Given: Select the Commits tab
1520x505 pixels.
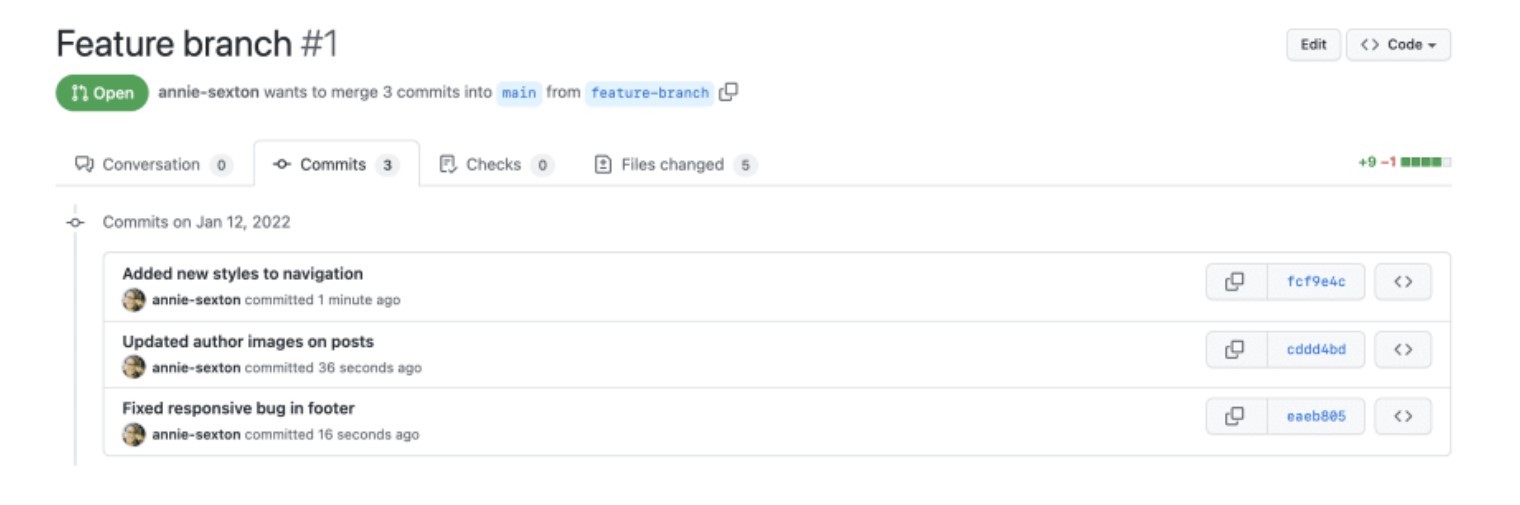Looking at the screenshot, I should 336,165.
